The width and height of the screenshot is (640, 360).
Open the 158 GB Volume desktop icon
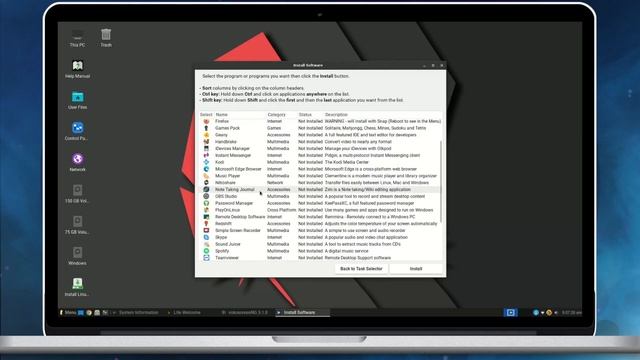[77, 193]
